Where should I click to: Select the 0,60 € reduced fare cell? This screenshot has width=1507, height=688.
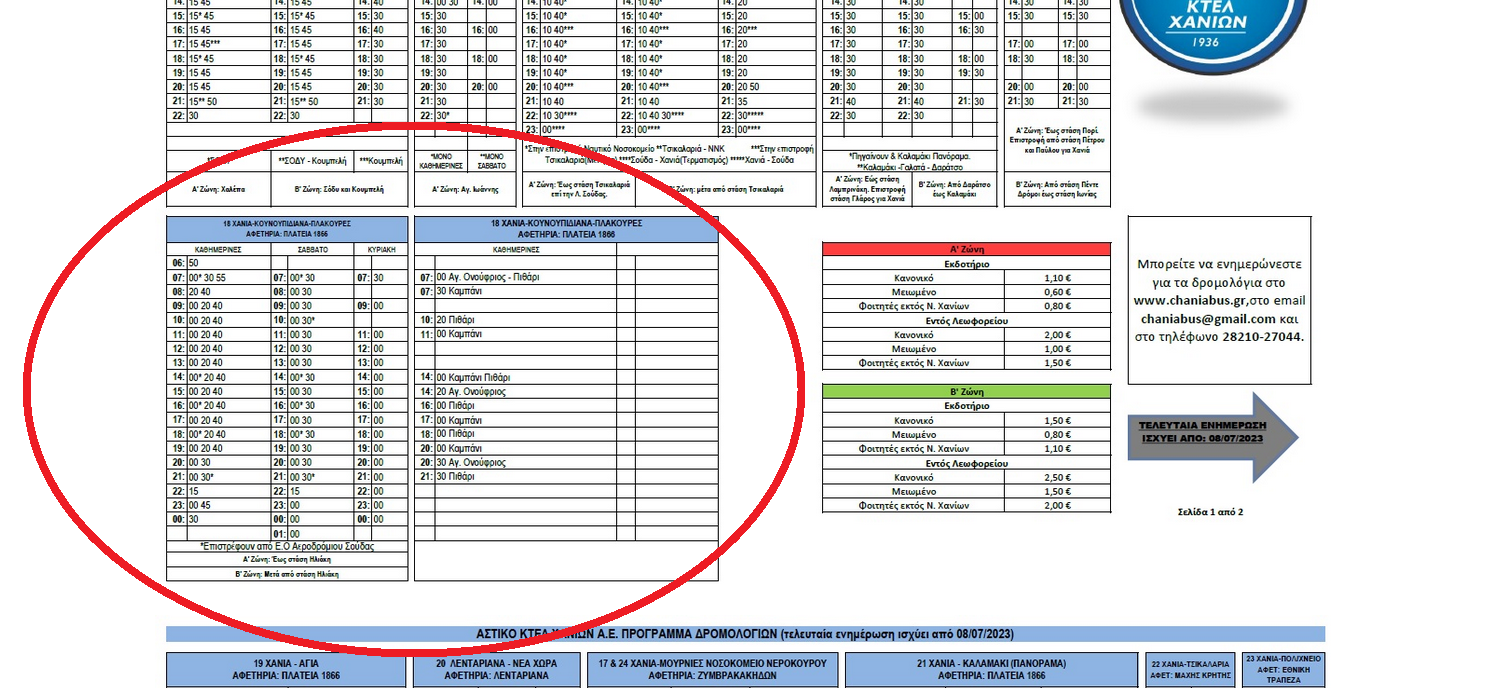(1057, 292)
